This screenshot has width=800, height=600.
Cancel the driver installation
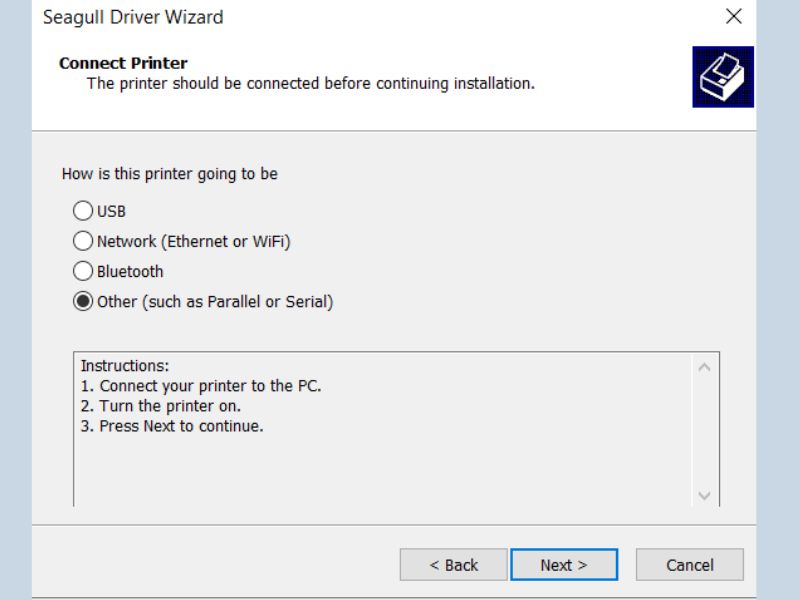pyautogui.click(x=689, y=565)
